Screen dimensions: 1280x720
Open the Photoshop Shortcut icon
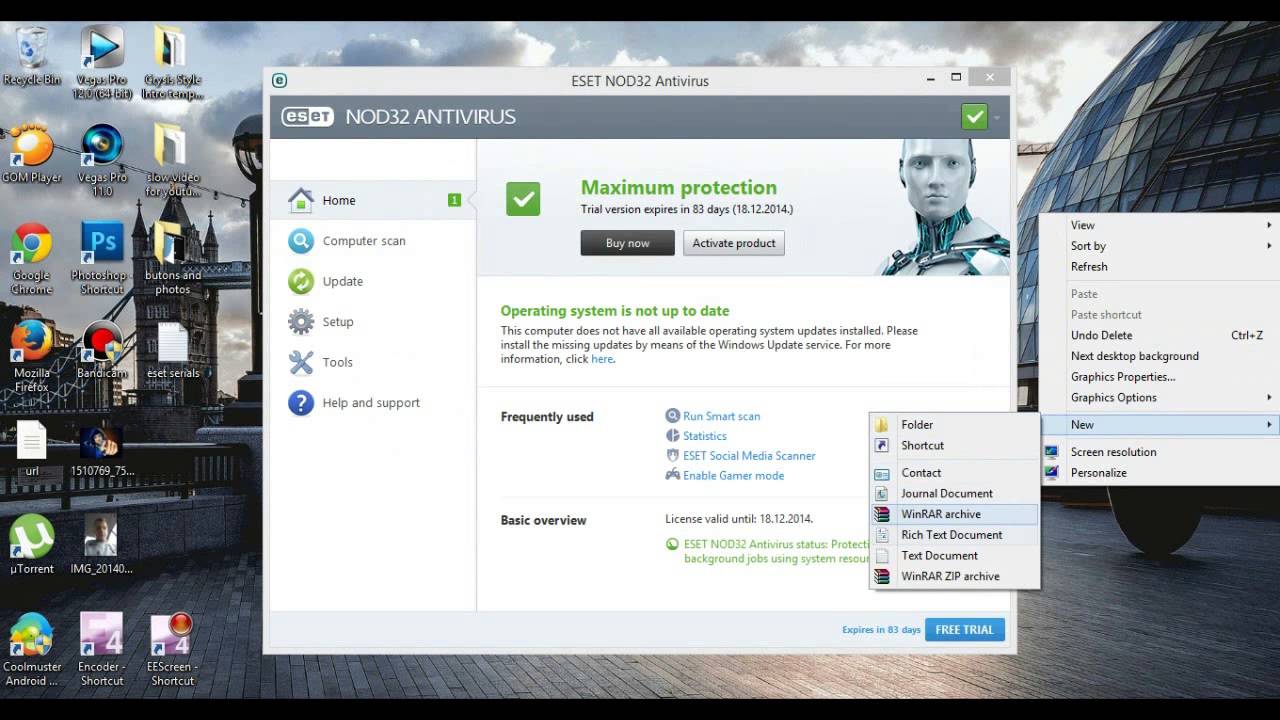(x=102, y=258)
